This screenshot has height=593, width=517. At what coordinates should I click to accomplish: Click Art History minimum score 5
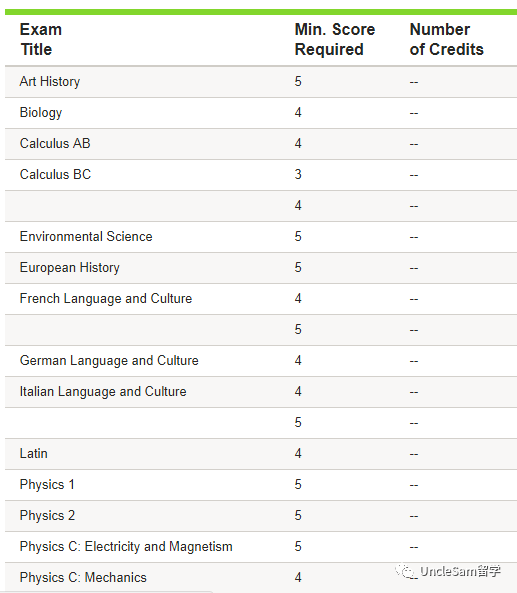pyautogui.click(x=298, y=82)
